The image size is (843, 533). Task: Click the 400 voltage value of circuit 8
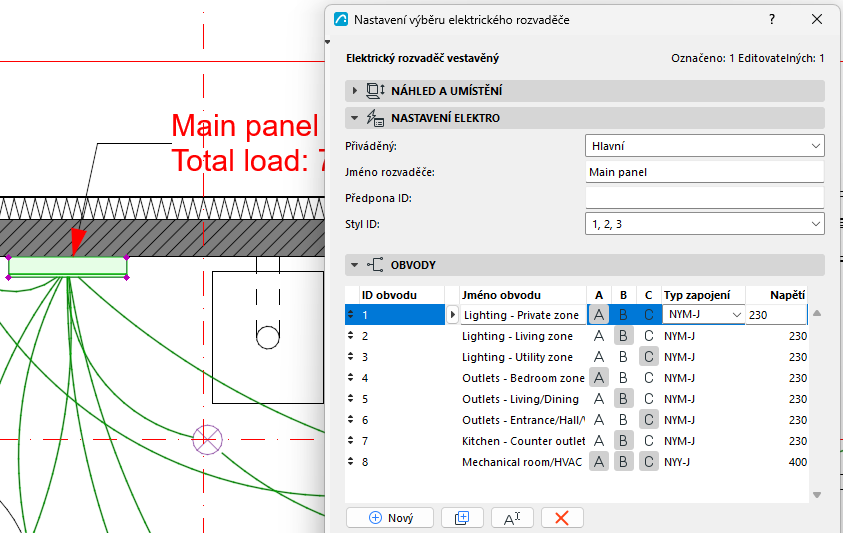(798, 462)
